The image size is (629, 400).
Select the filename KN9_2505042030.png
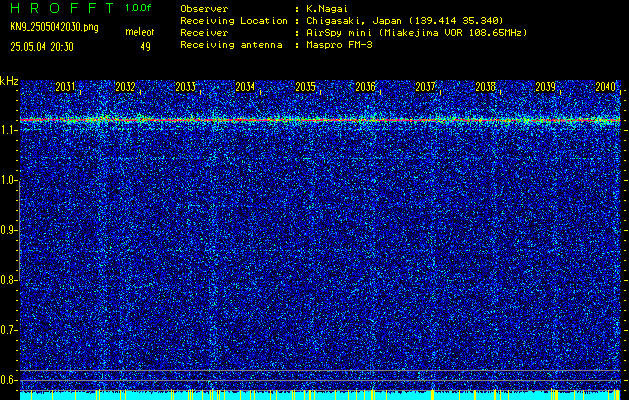coord(55,27)
